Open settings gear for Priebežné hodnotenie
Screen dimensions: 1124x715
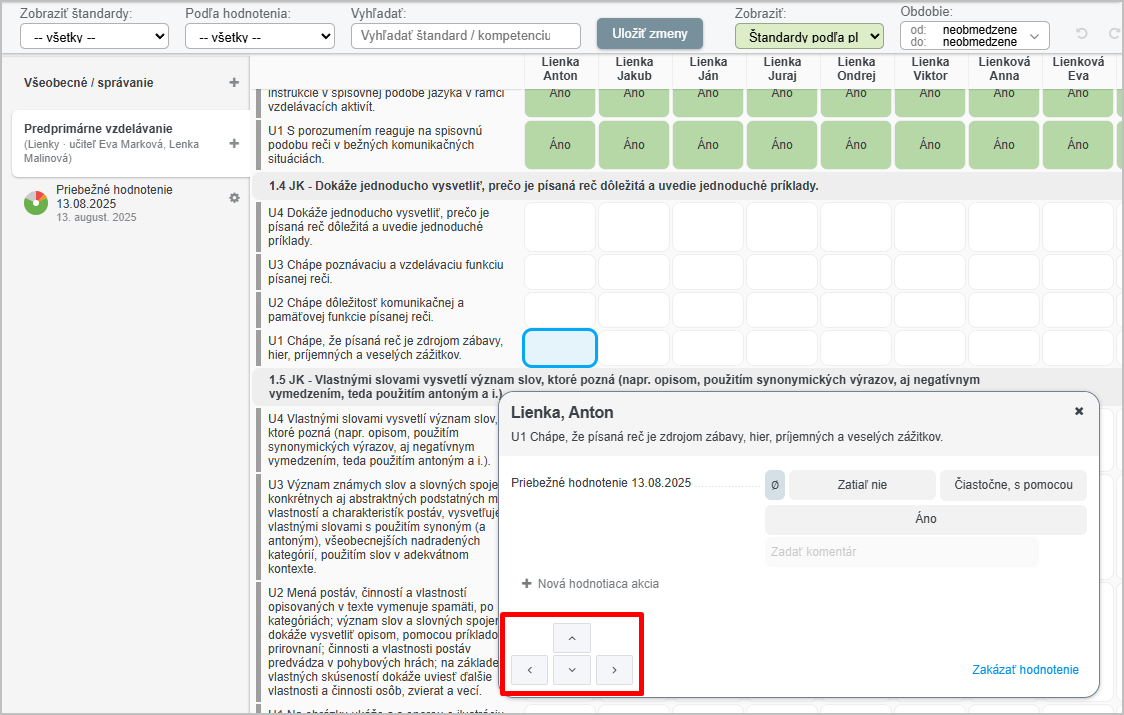pos(234,198)
